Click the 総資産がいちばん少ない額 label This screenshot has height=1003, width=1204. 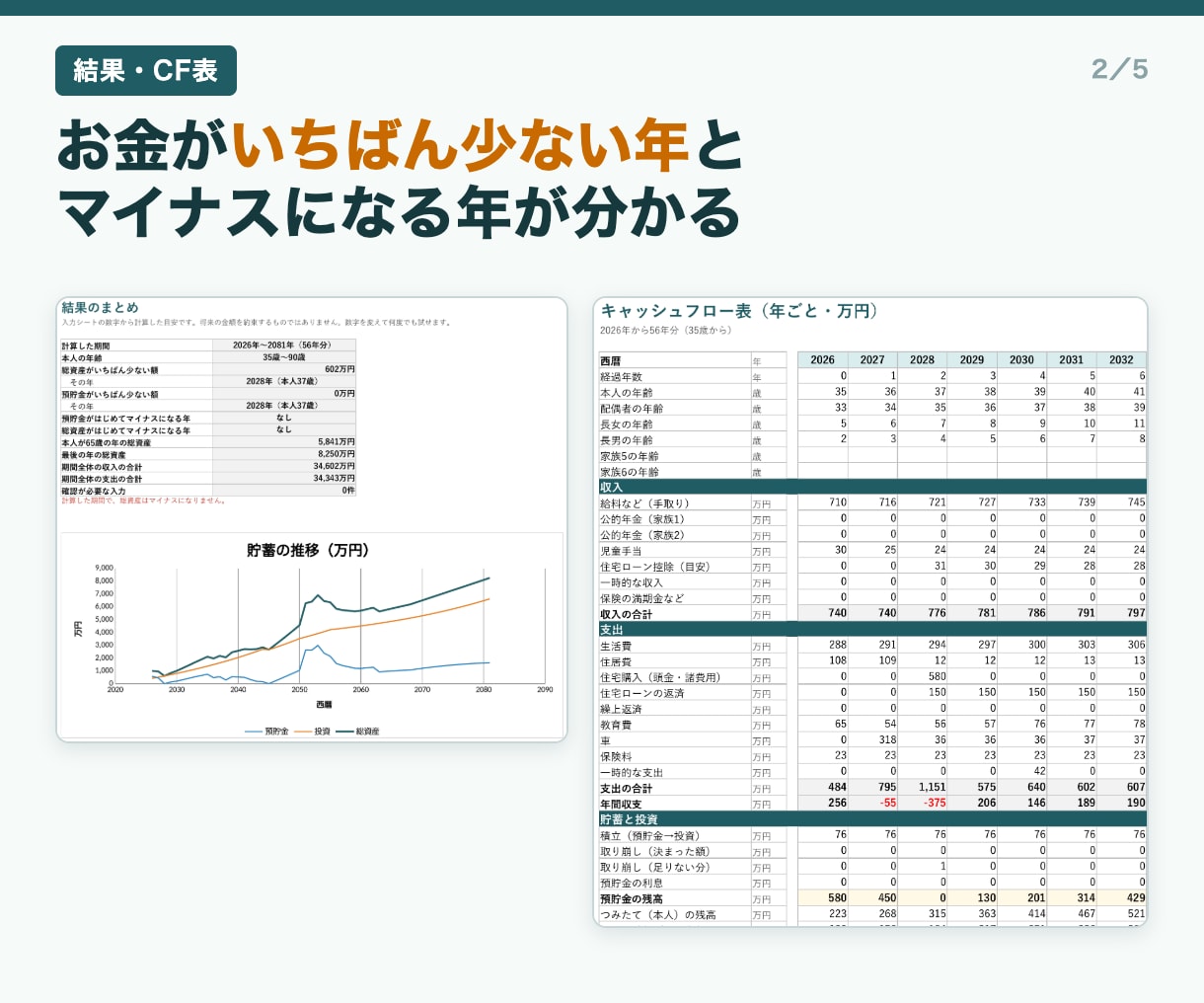(110, 370)
